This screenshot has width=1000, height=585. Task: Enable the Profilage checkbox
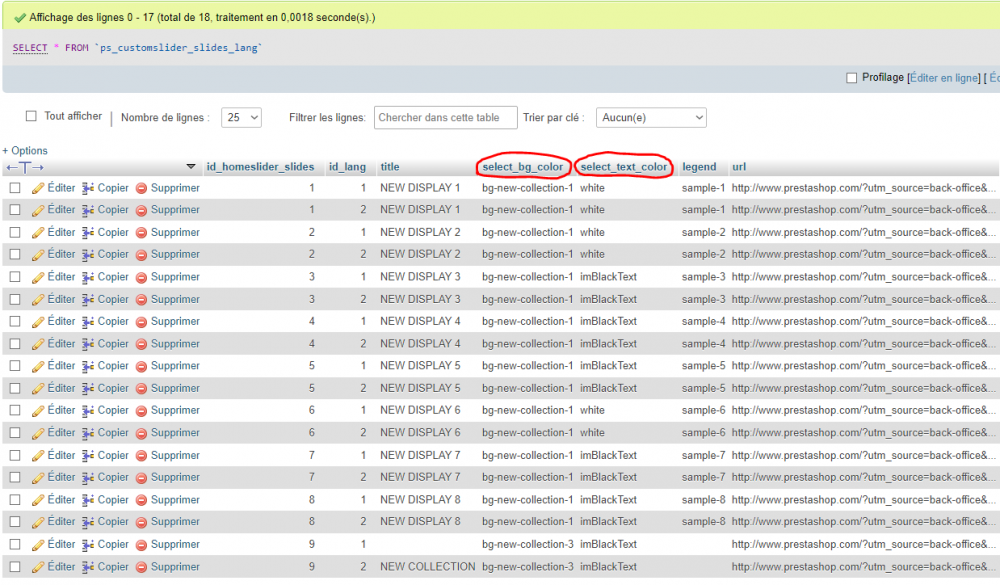coord(852,78)
